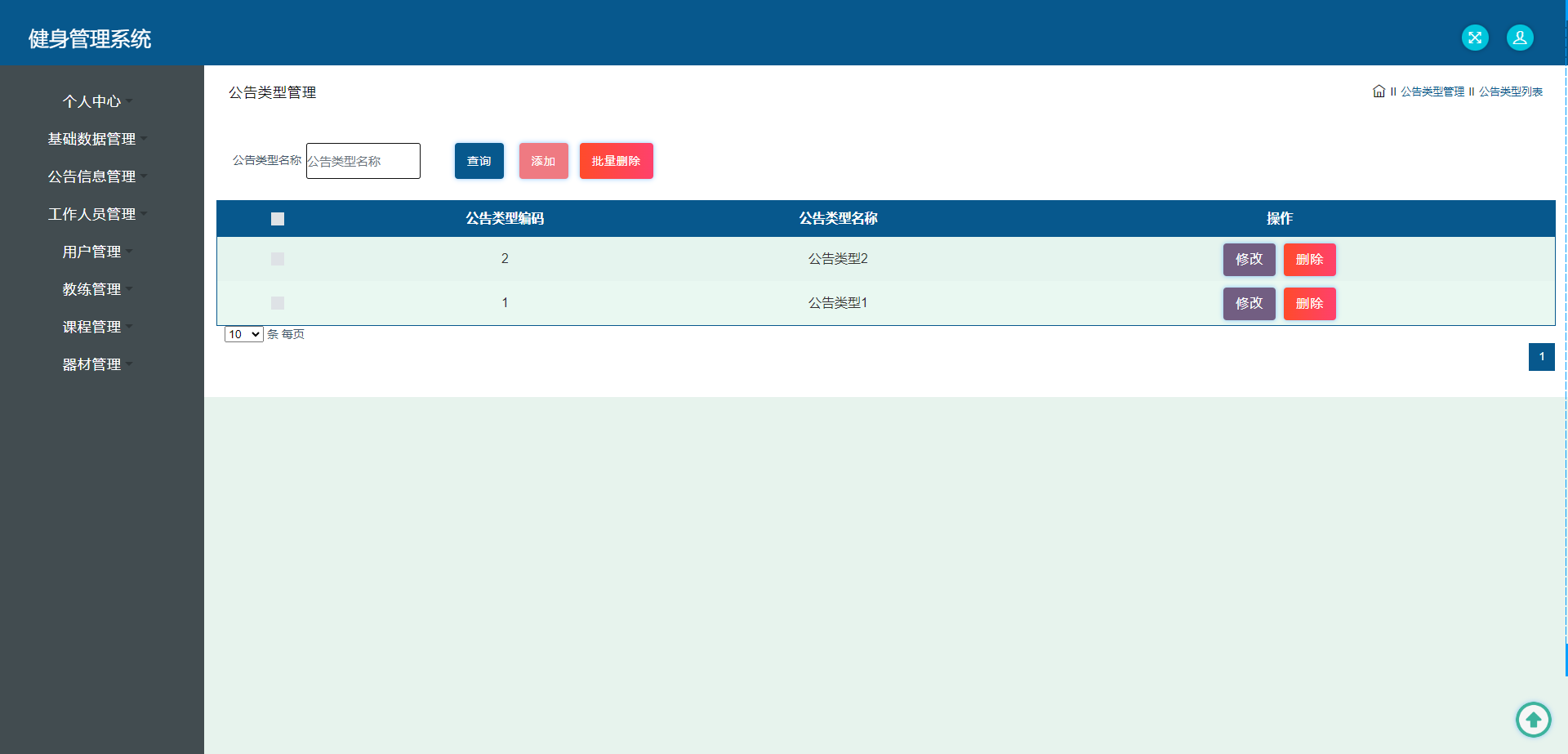Expand the 课程管理 menu

coord(97,327)
